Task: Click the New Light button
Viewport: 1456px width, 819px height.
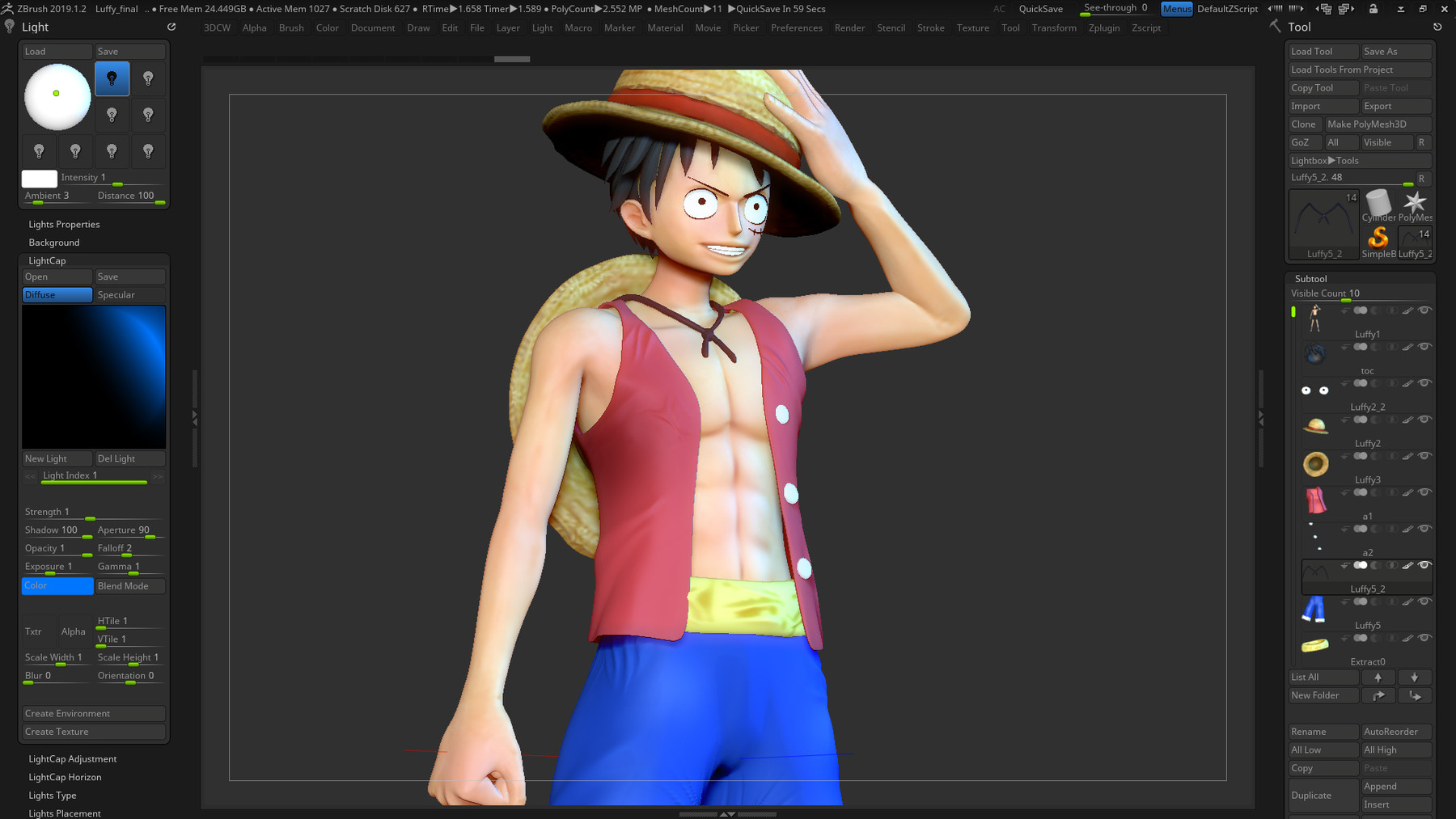Action: point(56,458)
